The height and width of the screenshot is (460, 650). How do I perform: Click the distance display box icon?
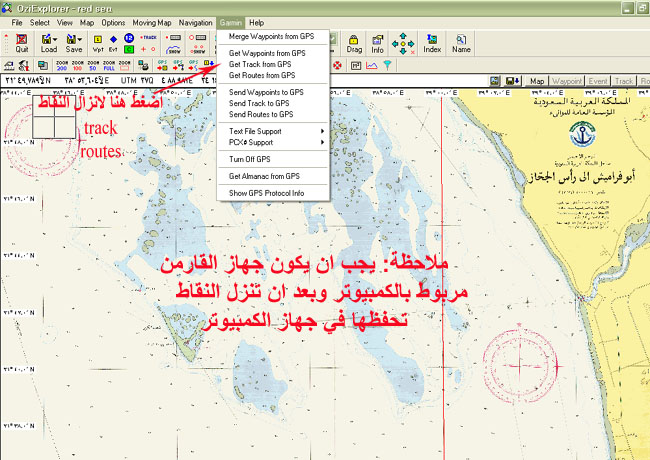coord(355,65)
